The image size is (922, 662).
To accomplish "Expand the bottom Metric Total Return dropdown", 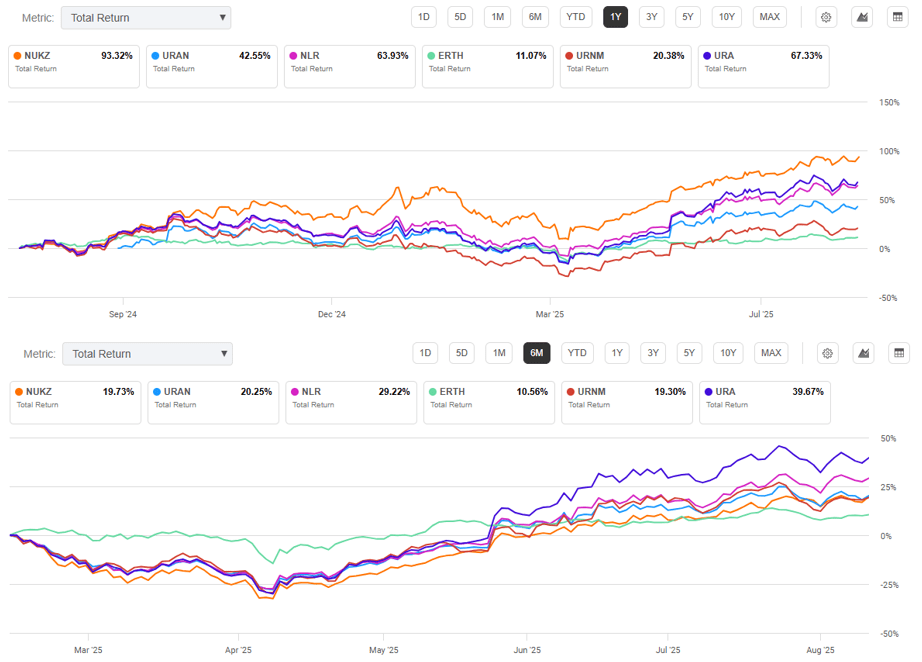I will click(147, 353).
